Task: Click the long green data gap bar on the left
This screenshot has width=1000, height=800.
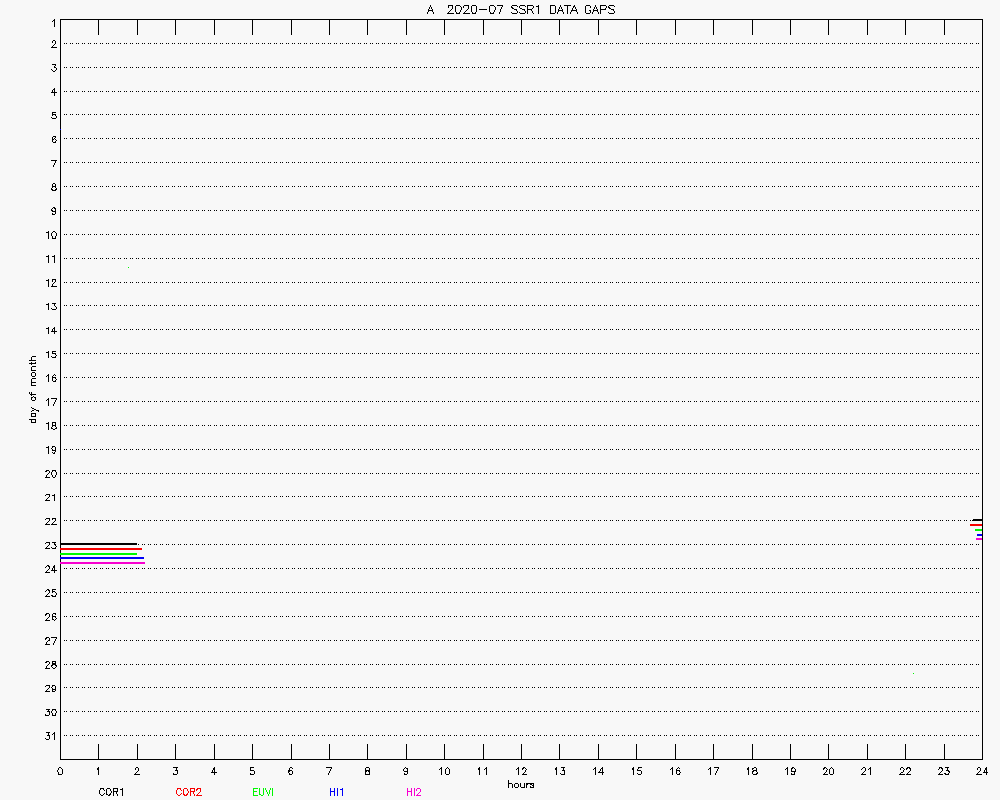Action: click(x=98, y=554)
